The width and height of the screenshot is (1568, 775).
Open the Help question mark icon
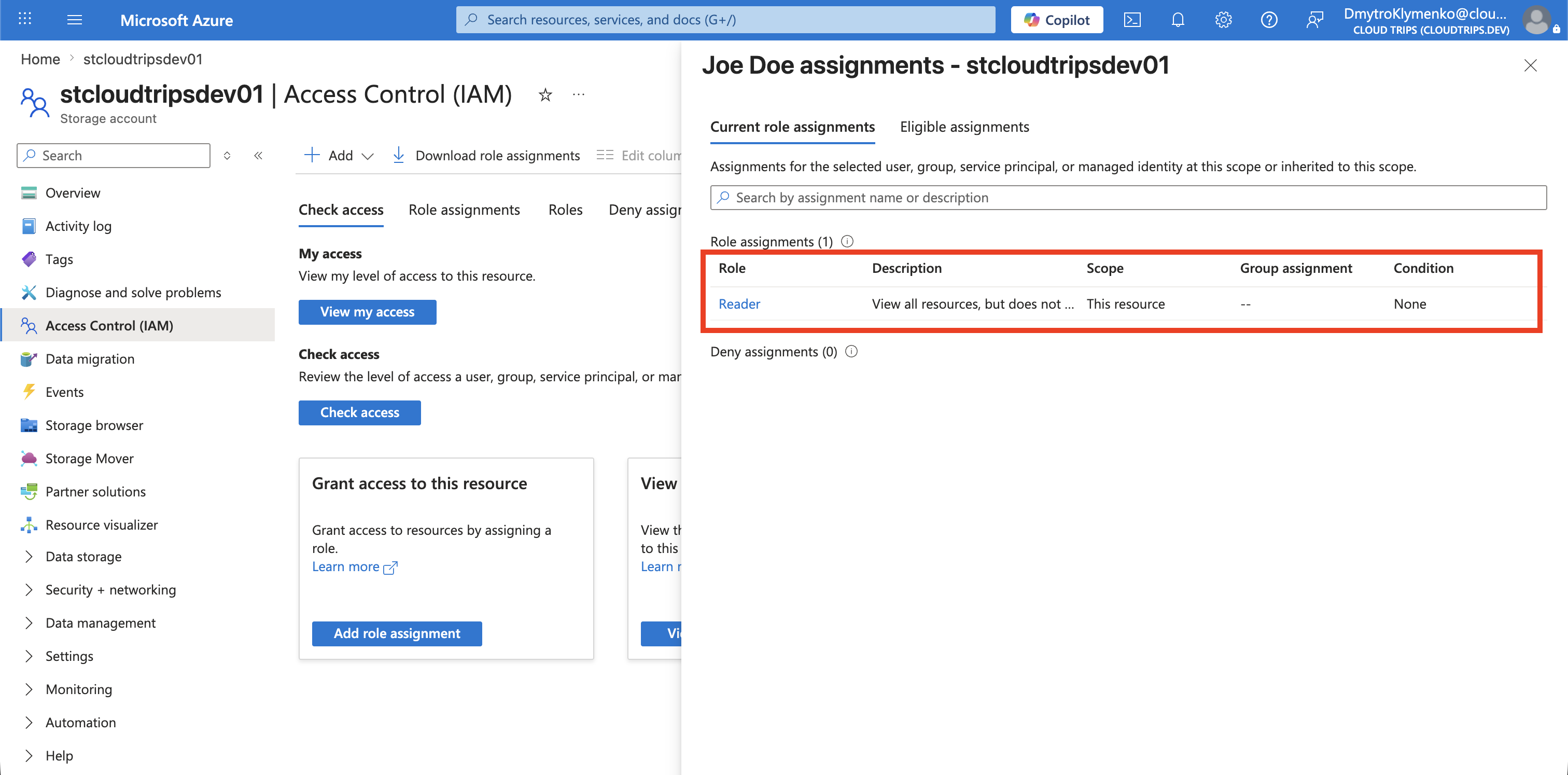tap(1269, 20)
